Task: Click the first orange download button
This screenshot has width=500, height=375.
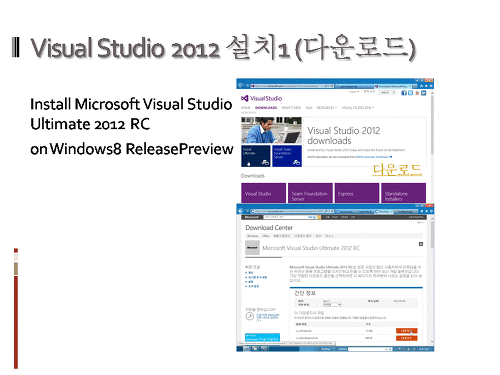Action: click(407, 331)
